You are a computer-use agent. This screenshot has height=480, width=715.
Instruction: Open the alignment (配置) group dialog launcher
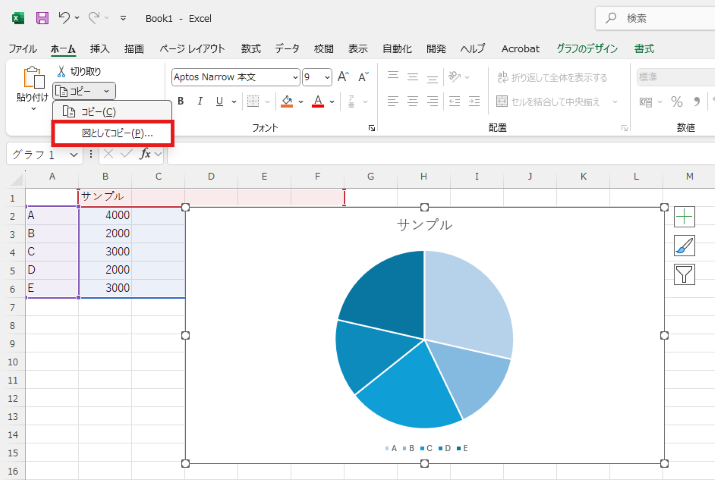(624, 129)
